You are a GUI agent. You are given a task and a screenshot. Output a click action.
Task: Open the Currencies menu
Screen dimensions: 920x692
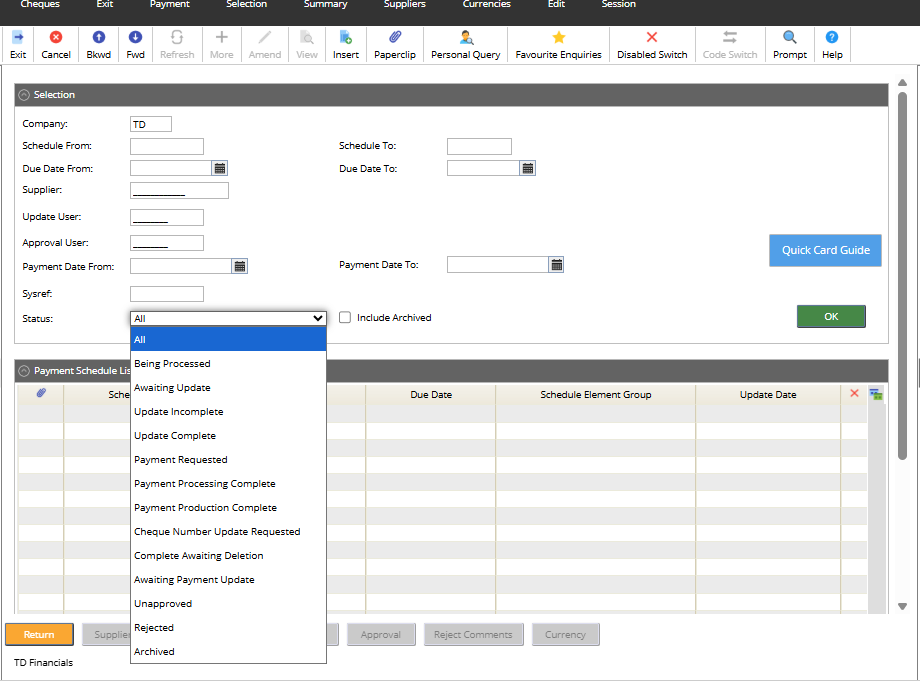pos(487,5)
